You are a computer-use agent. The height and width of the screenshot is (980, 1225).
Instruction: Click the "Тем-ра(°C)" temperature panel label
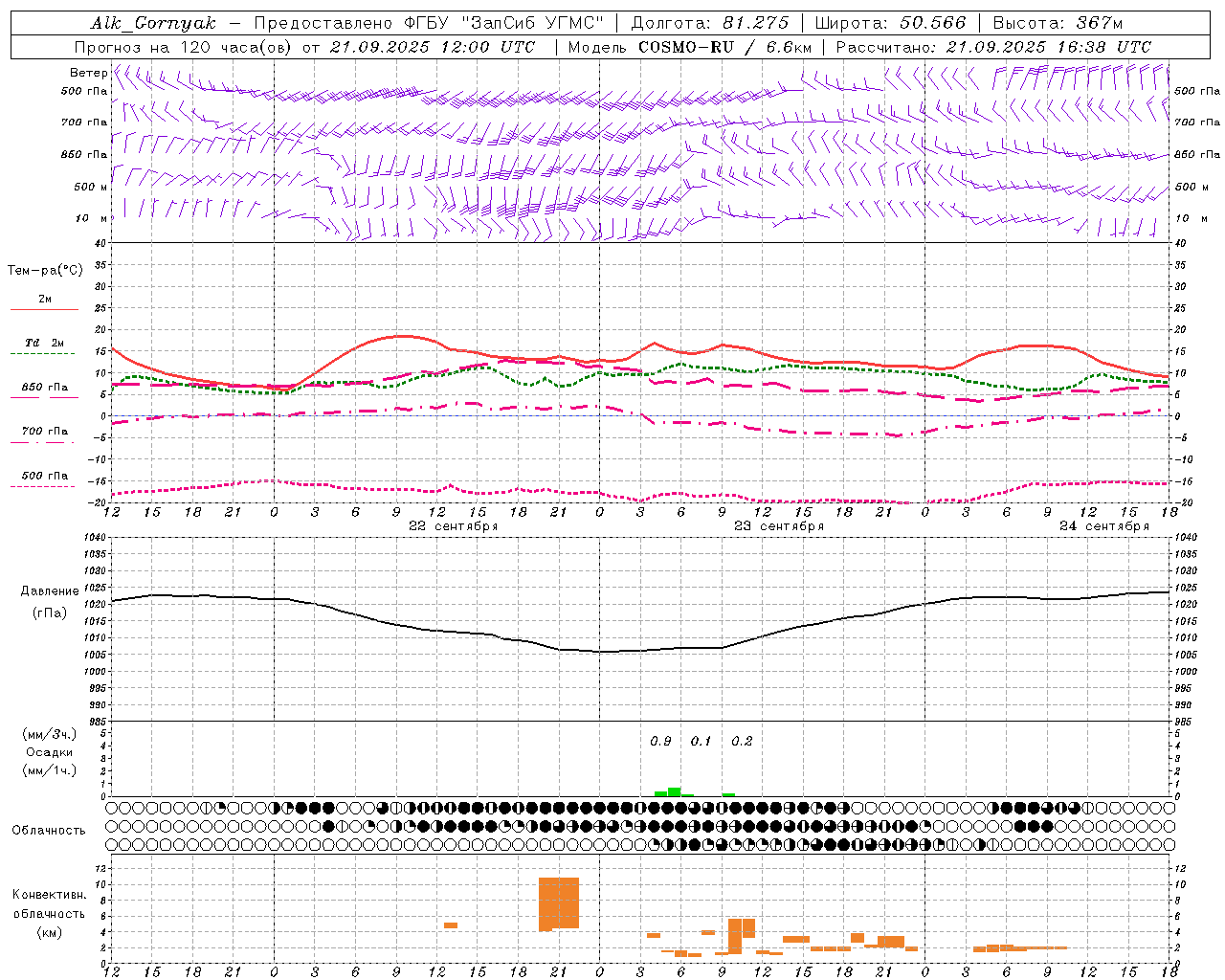click(x=45, y=271)
